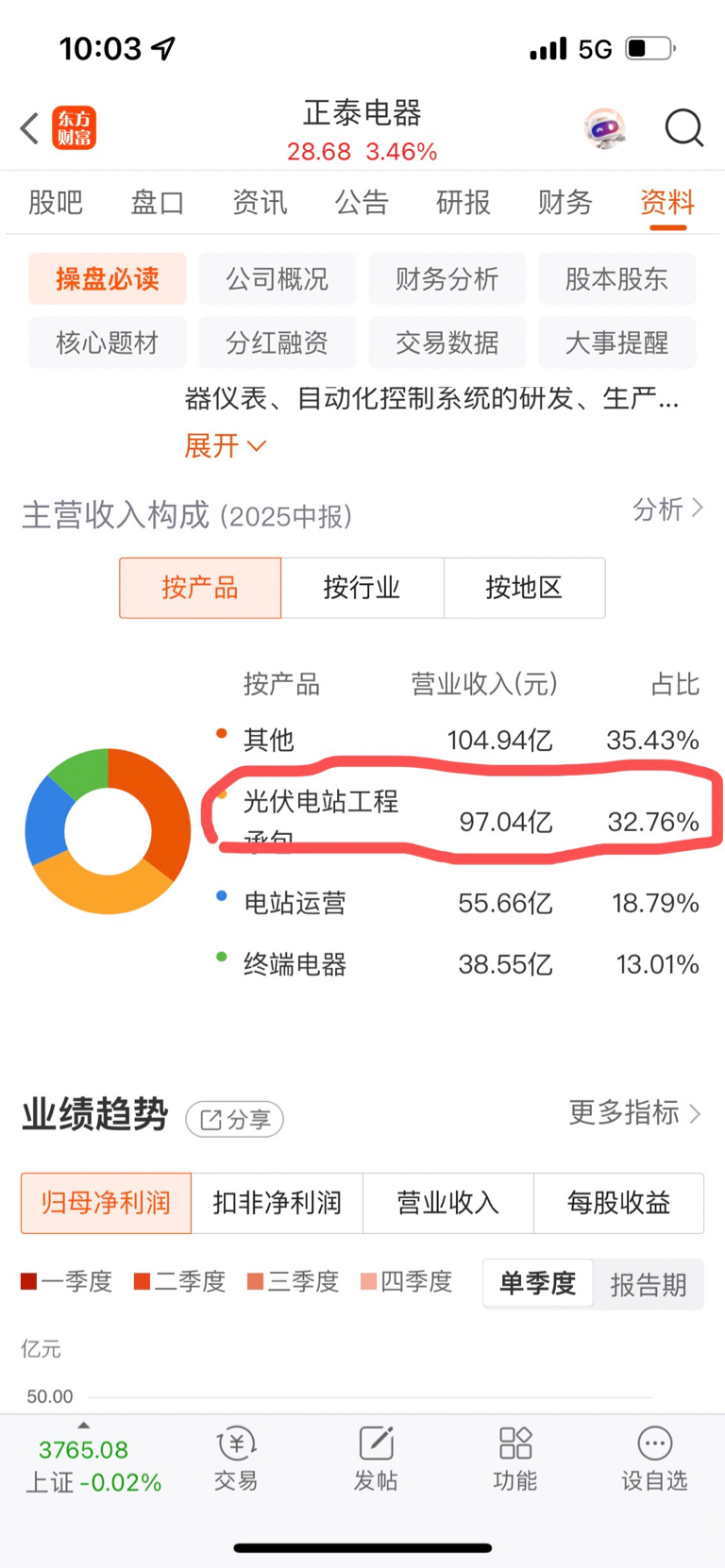Switch breakdown to 按地区

(x=524, y=588)
